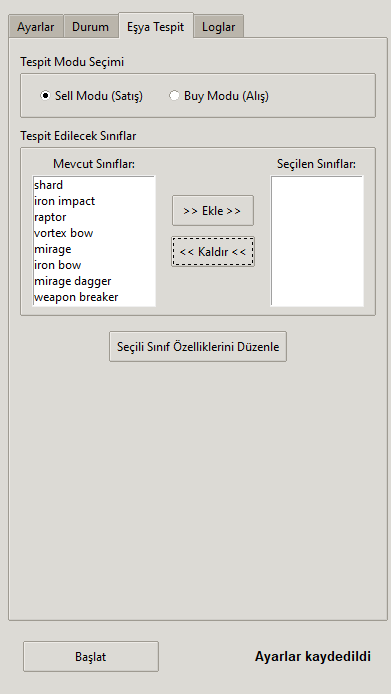Image resolution: width=391 pixels, height=694 pixels.
Task: Click the << Kaldır << button
Action: point(213,252)
